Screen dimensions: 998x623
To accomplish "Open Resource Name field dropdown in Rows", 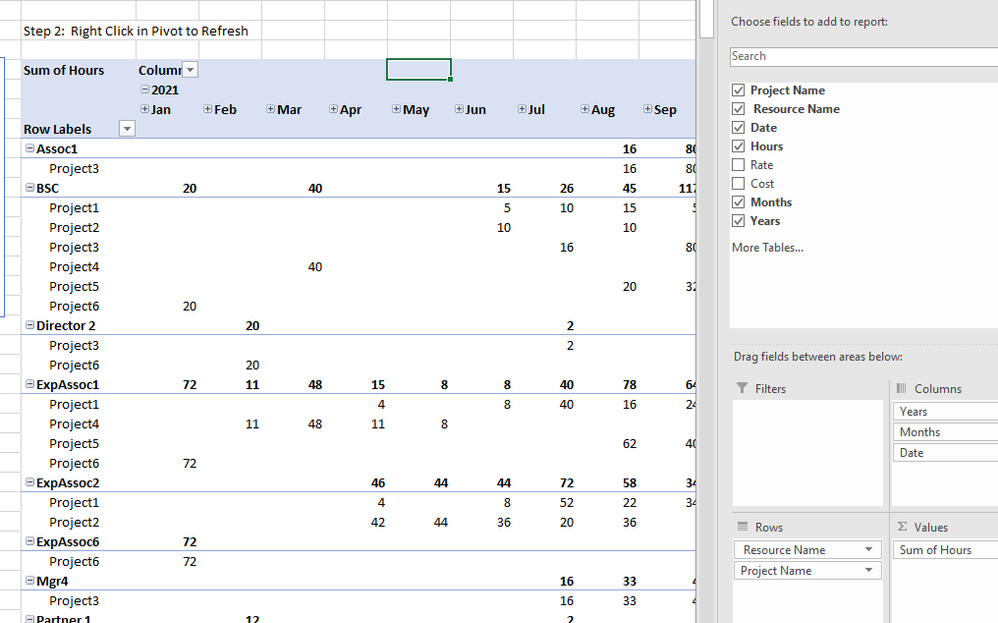I will (869, 550).
